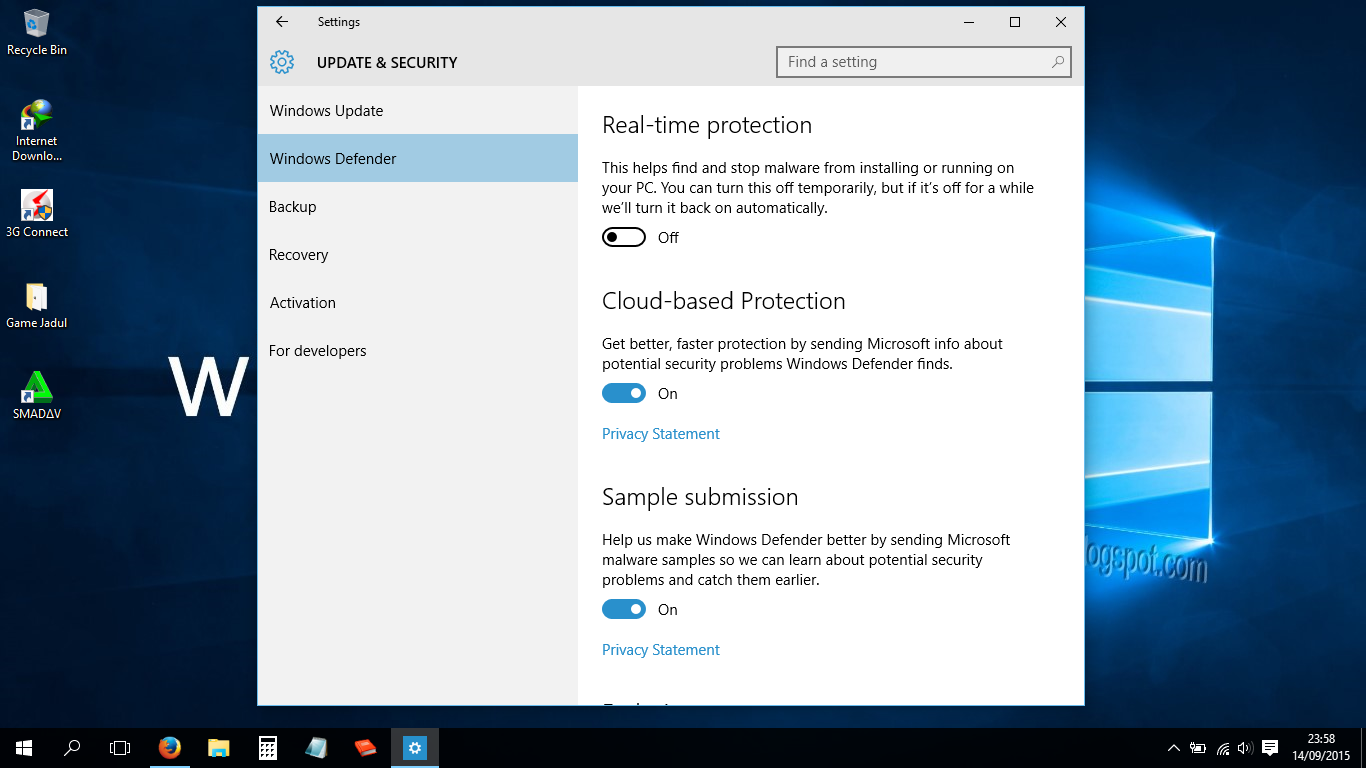Click the Update & Security gear icon

[282, 62]
